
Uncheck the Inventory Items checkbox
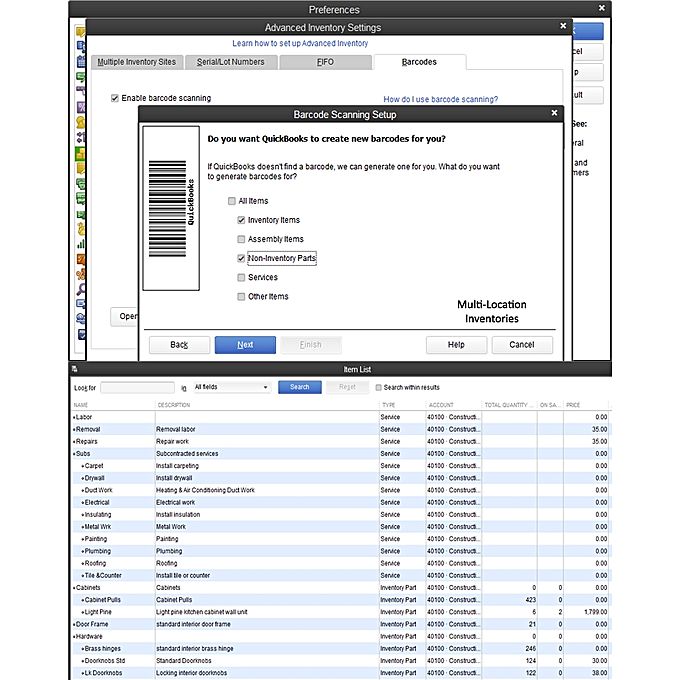[241, 220]
